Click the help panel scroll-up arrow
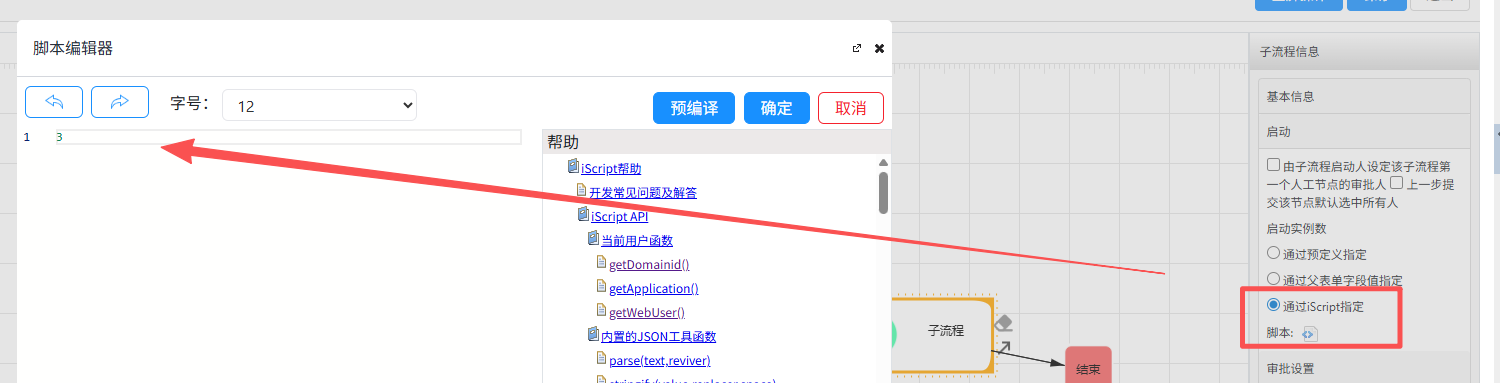The image size is (1500, 383). tap(883, 162)
